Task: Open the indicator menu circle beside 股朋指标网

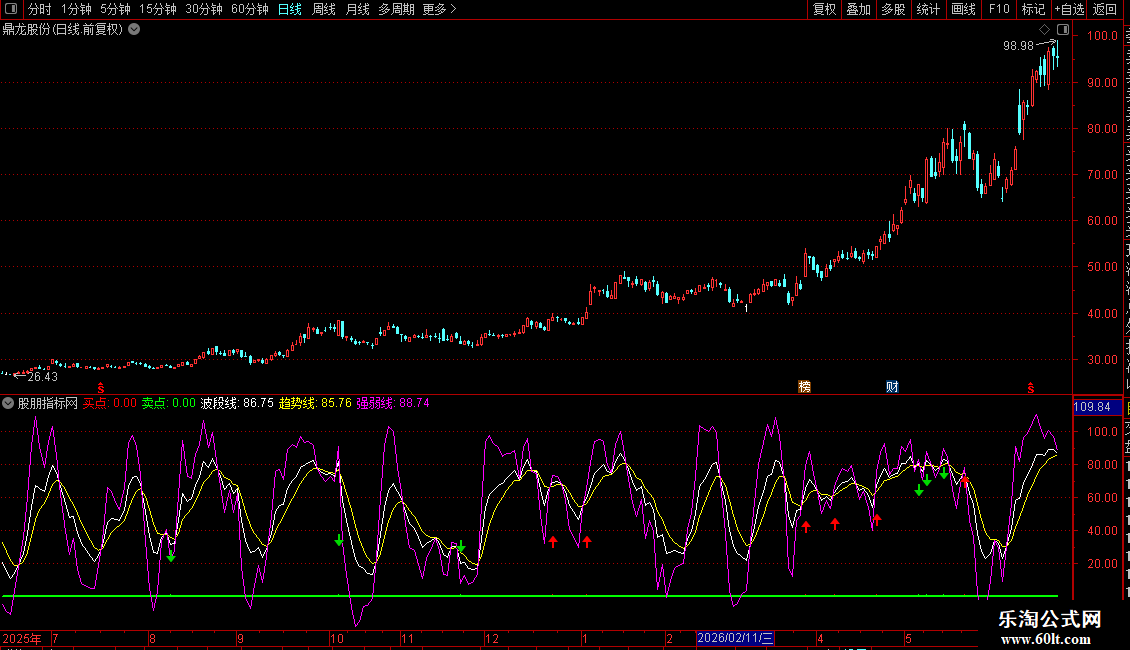Action: pyautogui.click(x=8, y=403)
